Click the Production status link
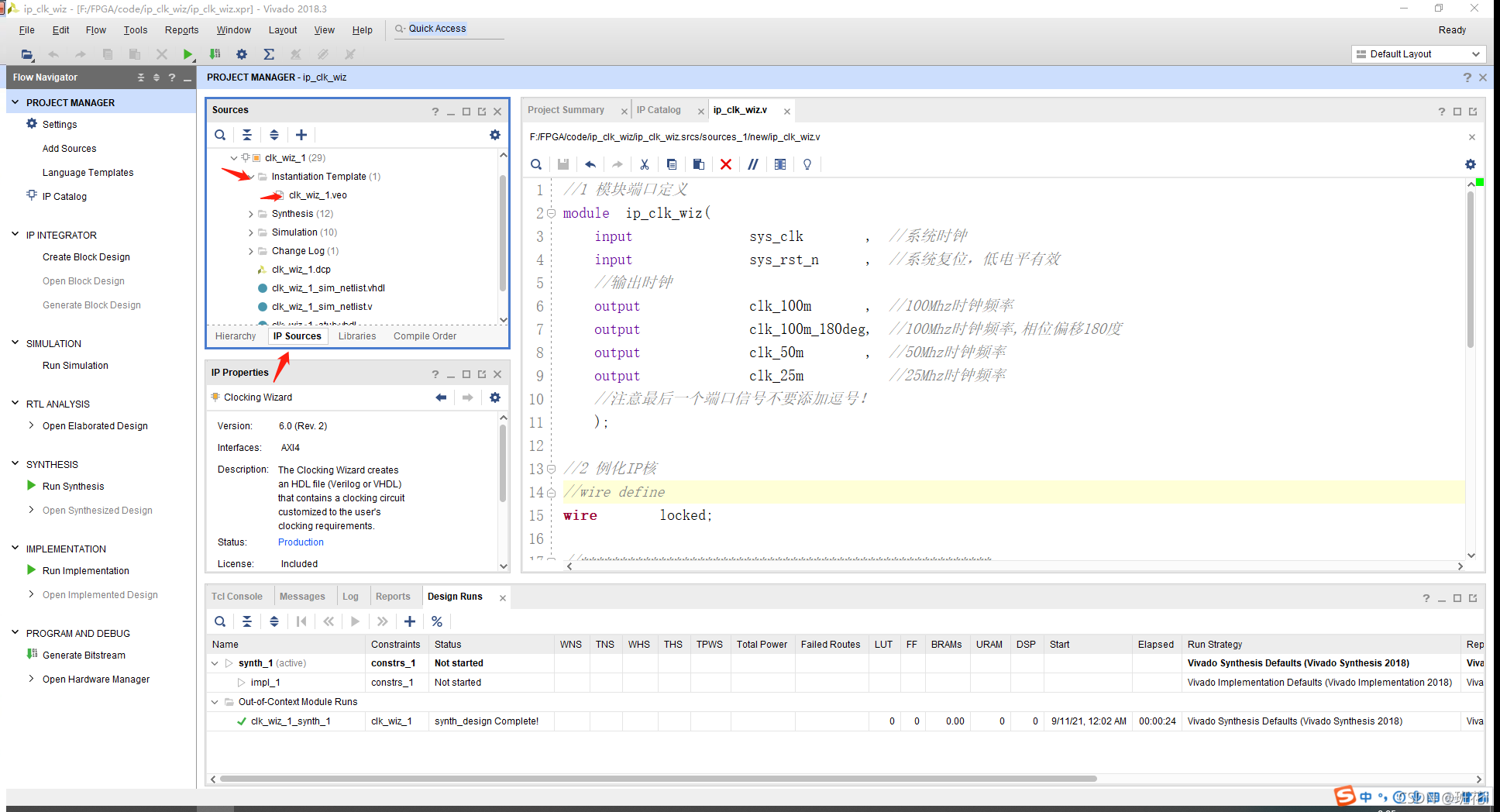The height and width of the screenshot is (812, 1500). (301, 542)
